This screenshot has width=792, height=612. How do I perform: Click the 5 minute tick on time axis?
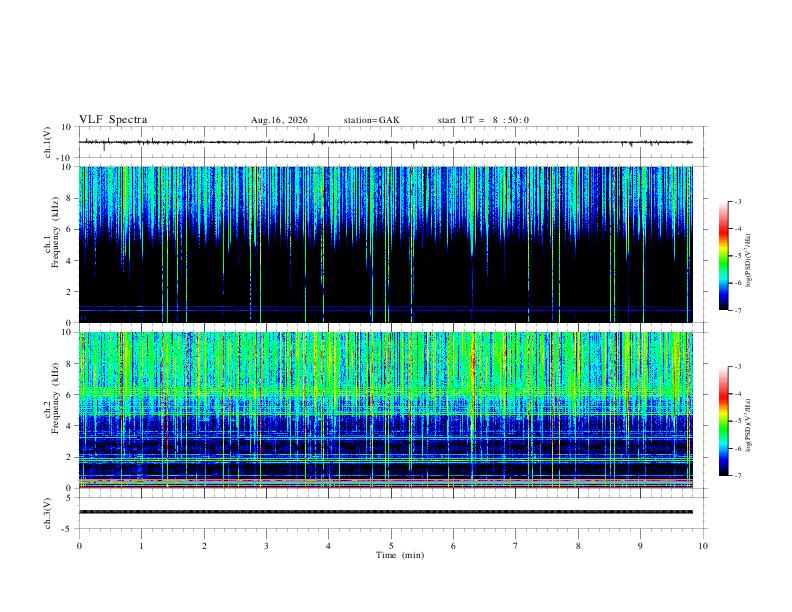tap(391, 546)
